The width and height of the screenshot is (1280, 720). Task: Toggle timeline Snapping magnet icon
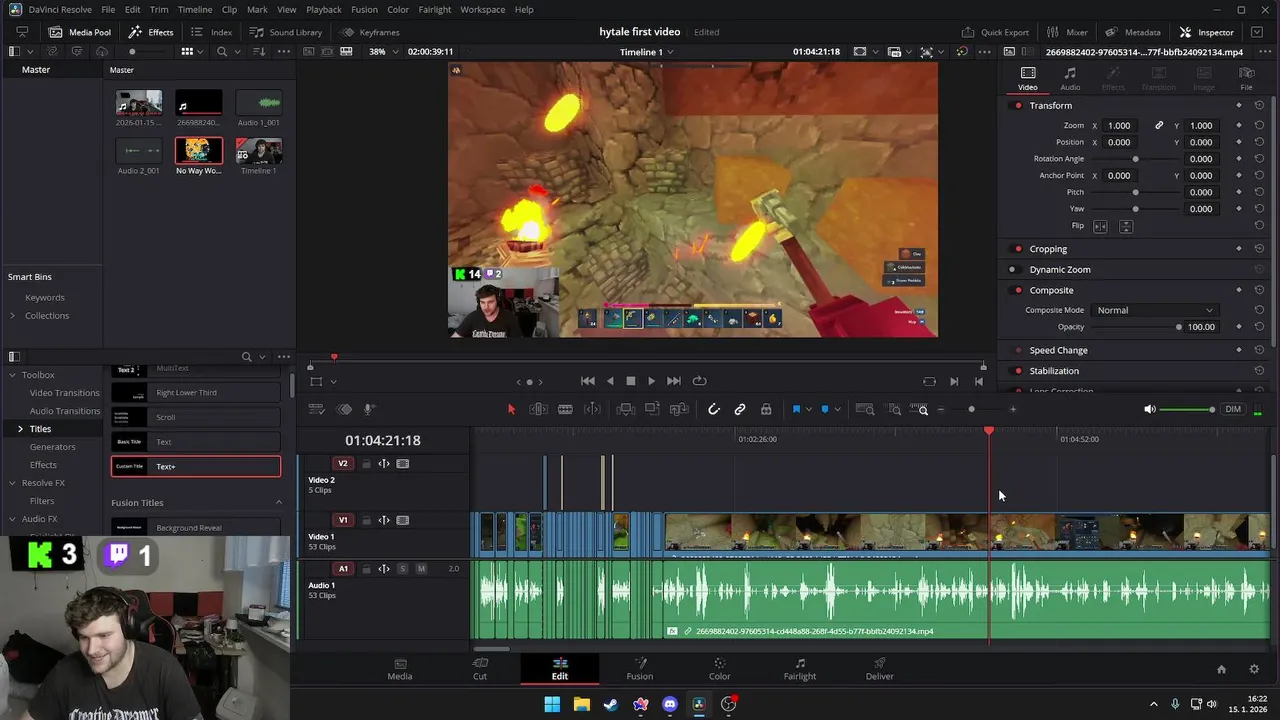pyautogui.click(x=714, y=409)
